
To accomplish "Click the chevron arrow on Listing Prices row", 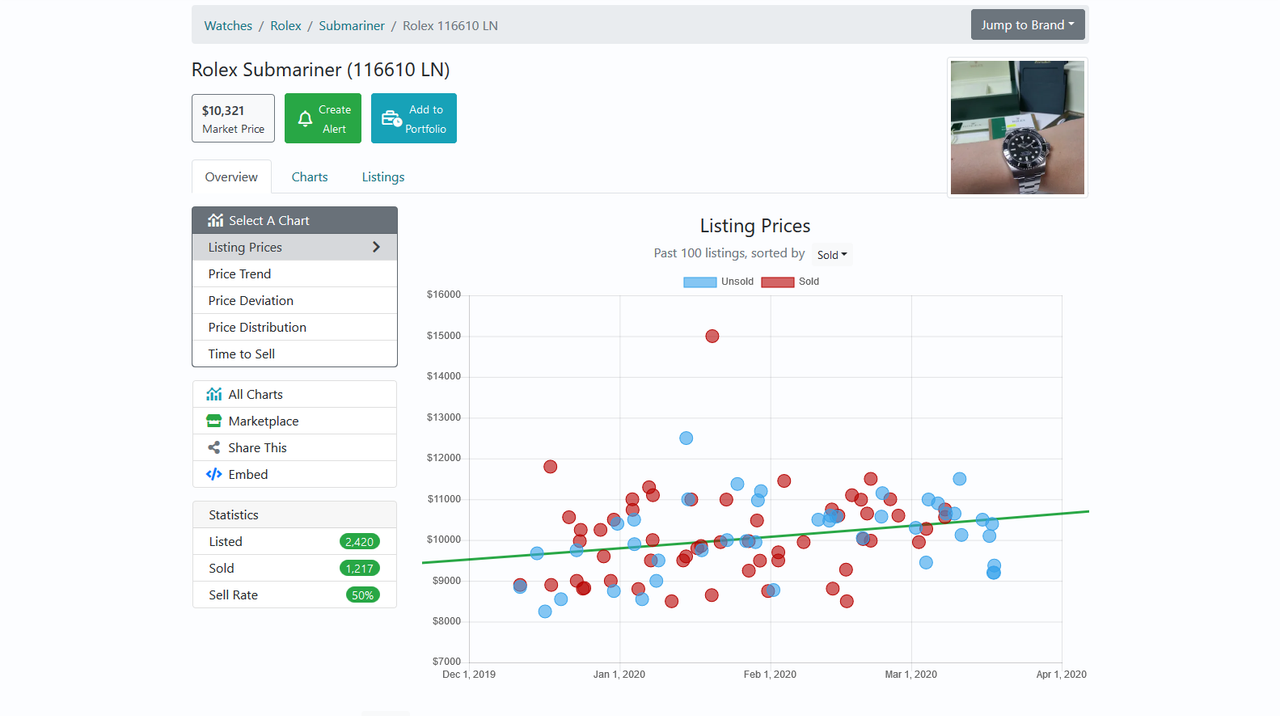I will (x=376, y=247).
